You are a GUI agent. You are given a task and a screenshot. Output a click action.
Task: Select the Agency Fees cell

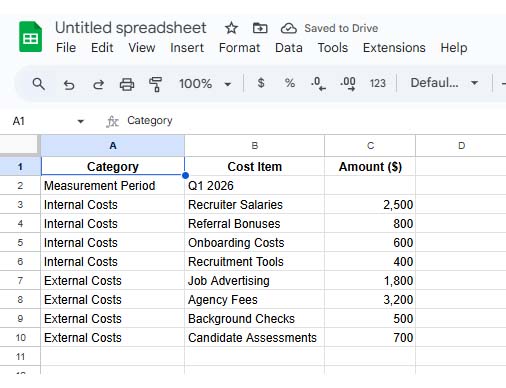coord(254,299)
